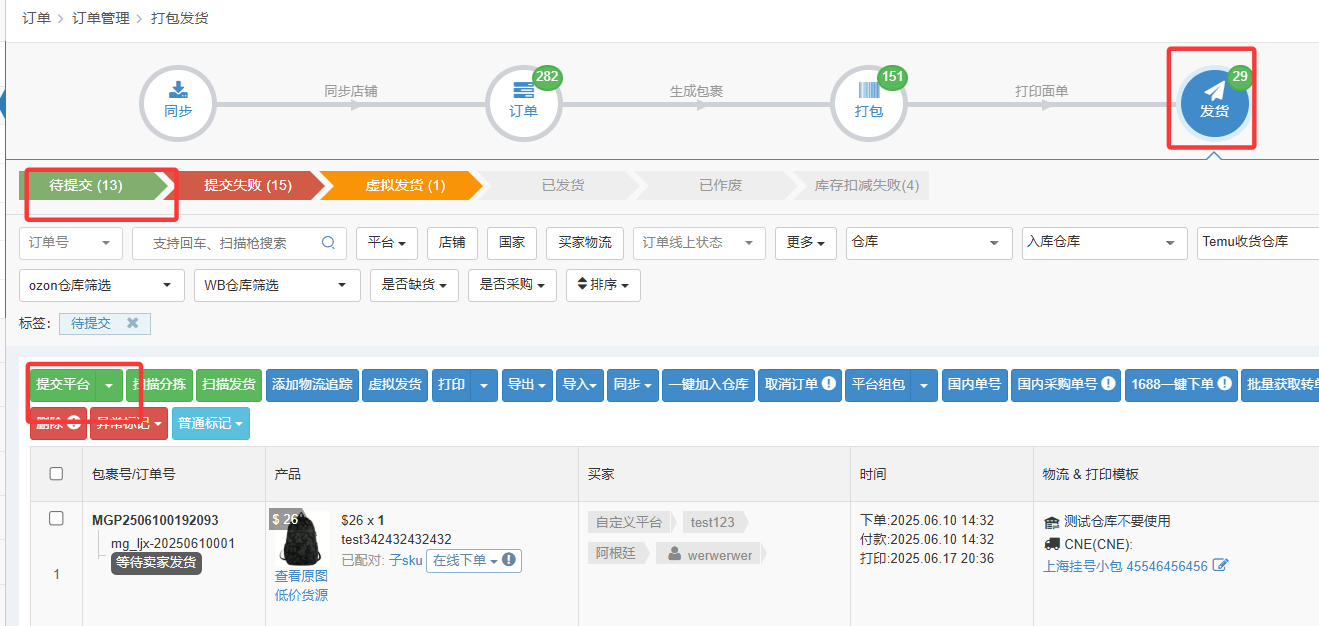The width and height of the screenshot is (1319, 626).
Task: Open the 订单线上状态 dropdown
Action: [699, 243]
